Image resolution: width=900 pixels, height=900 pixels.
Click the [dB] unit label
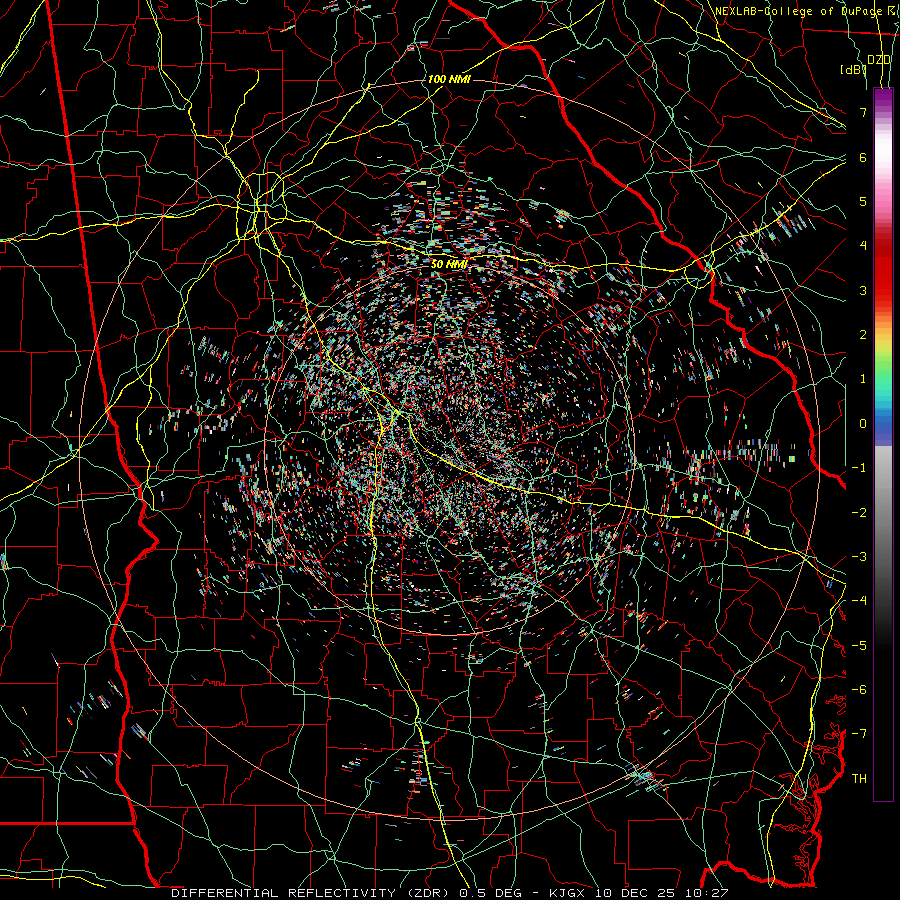854,69
